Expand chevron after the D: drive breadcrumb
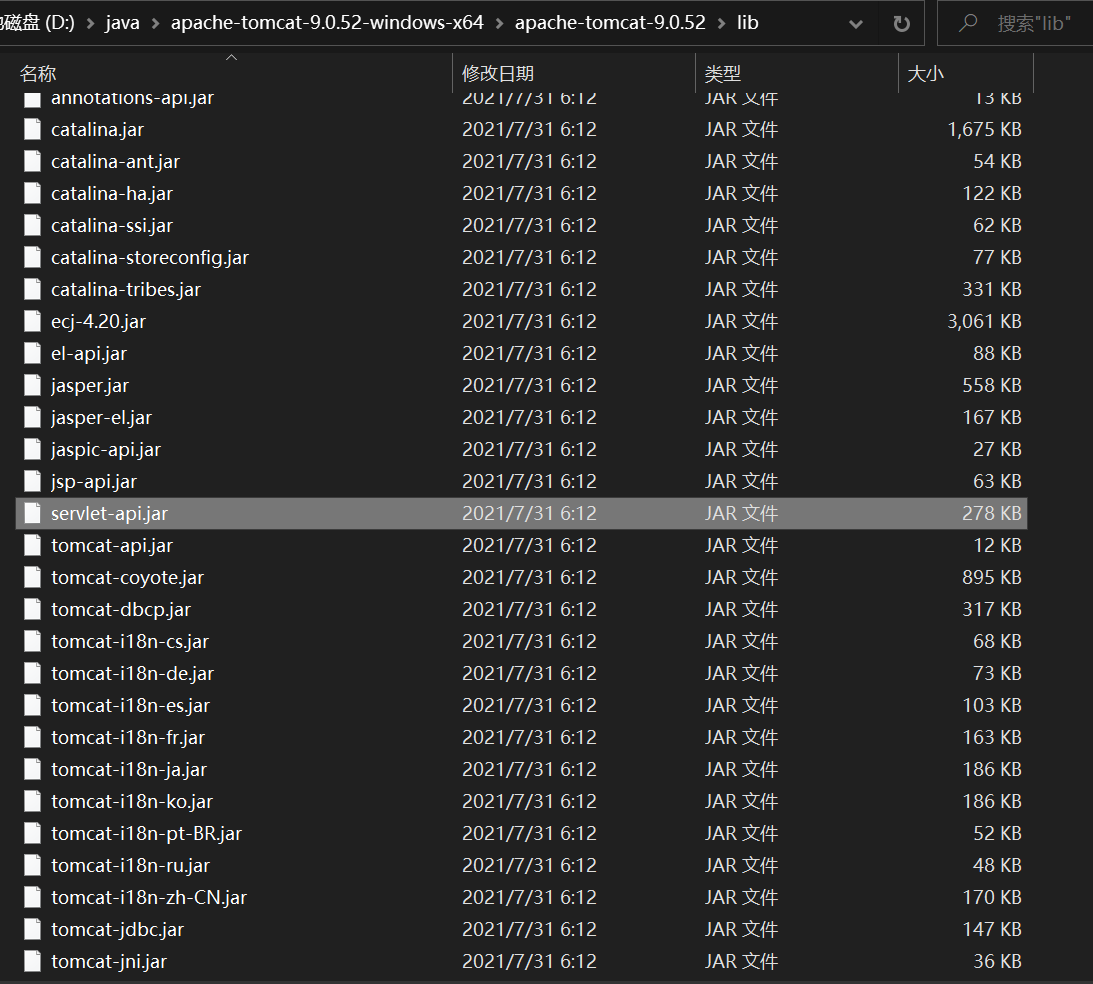 [x=90, y=24]
